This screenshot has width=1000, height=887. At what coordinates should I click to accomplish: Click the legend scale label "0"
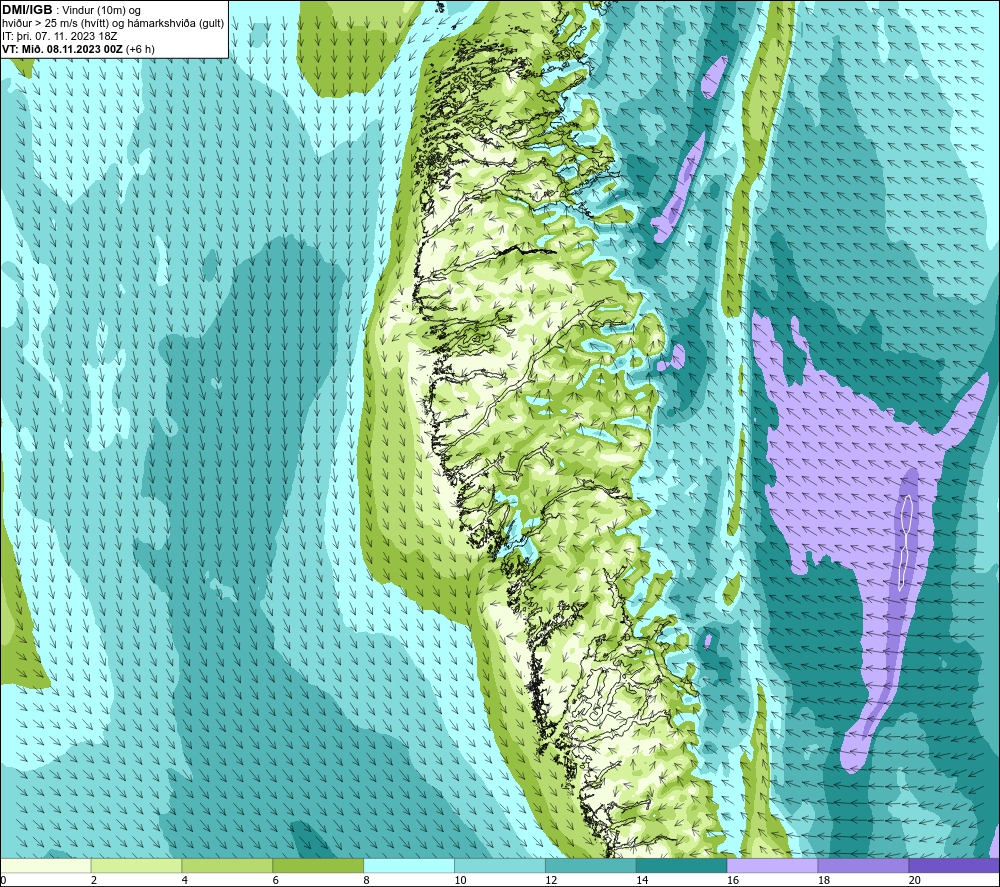pyautogui.click(x=3, y=880)
